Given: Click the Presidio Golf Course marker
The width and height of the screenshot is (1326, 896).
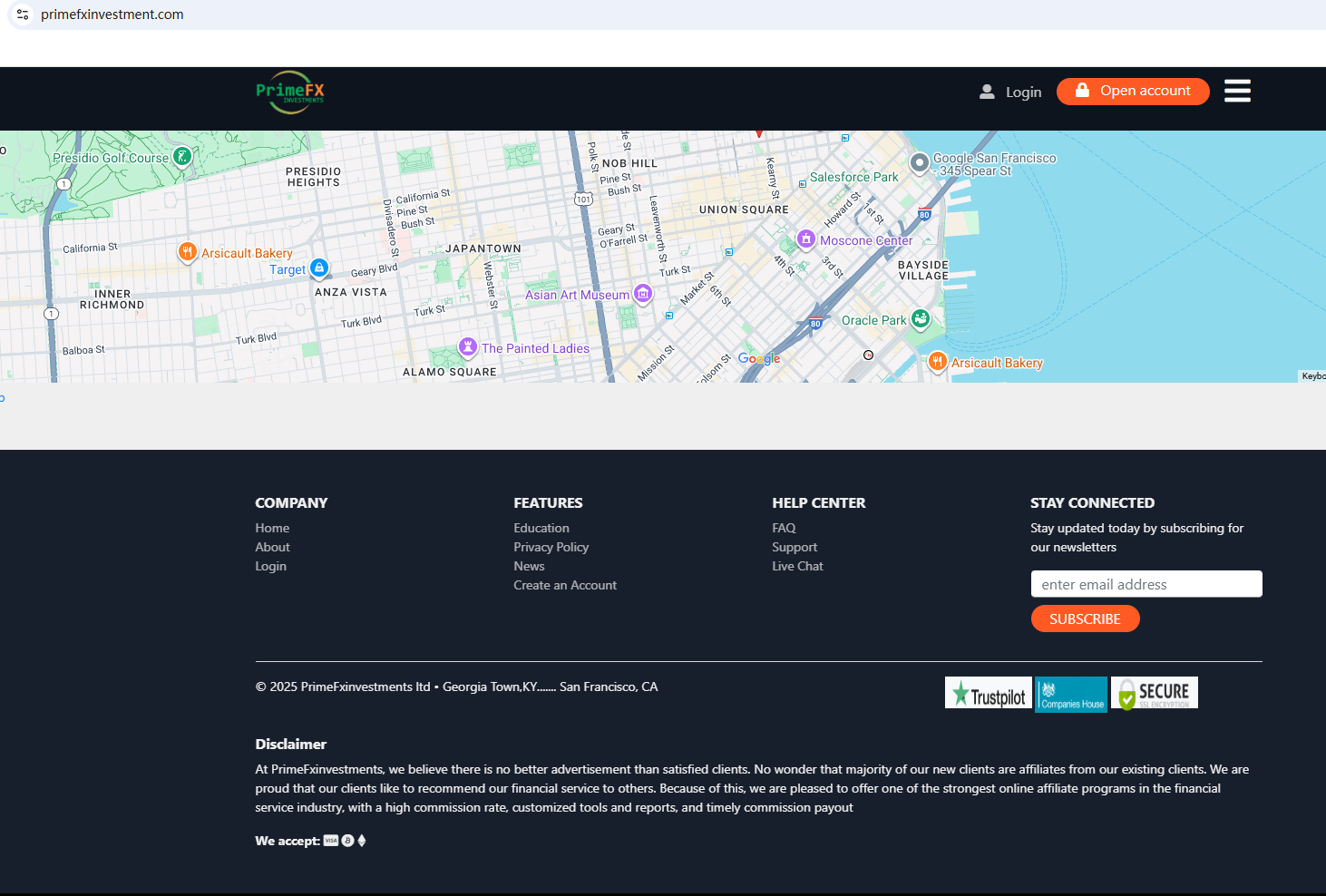Looking at the screenshot, I should coord(182,157).
